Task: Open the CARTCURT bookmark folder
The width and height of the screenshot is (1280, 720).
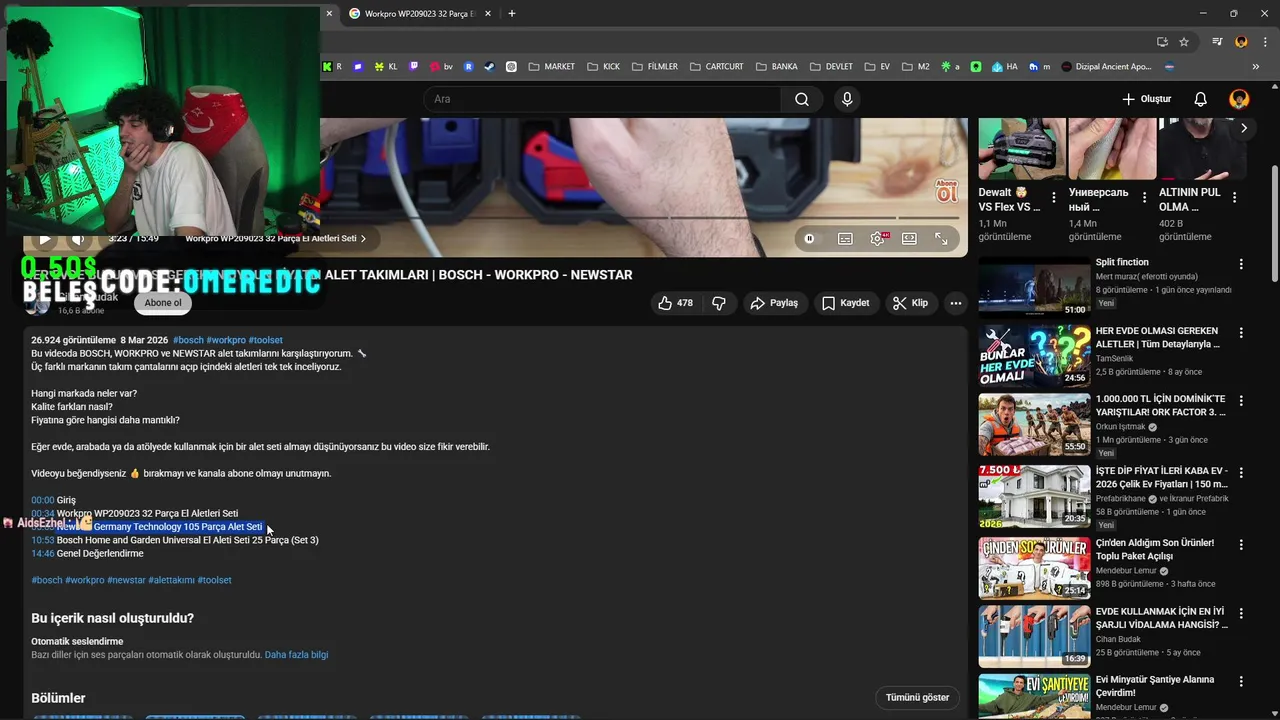Action: point(716,67)
